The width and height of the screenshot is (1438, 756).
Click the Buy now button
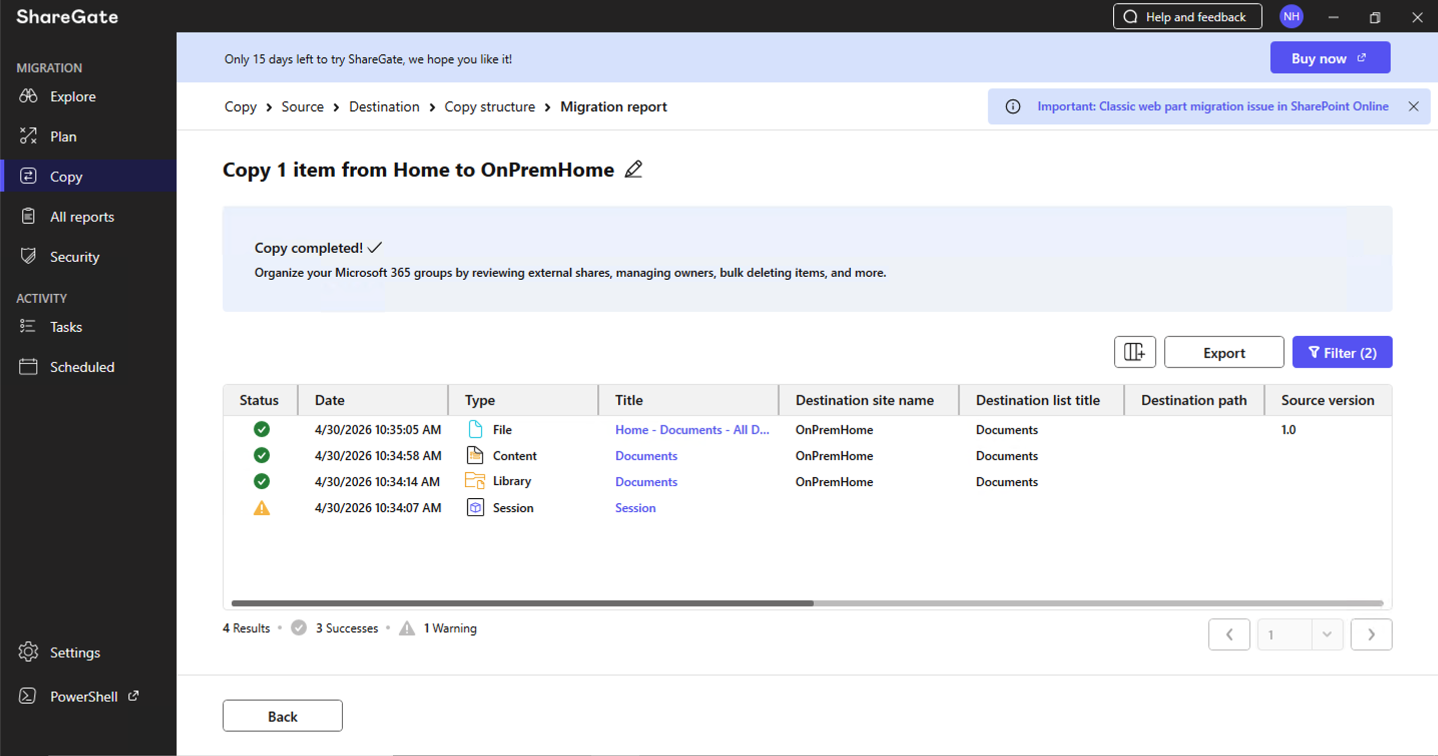click(x=1330, y=58)
